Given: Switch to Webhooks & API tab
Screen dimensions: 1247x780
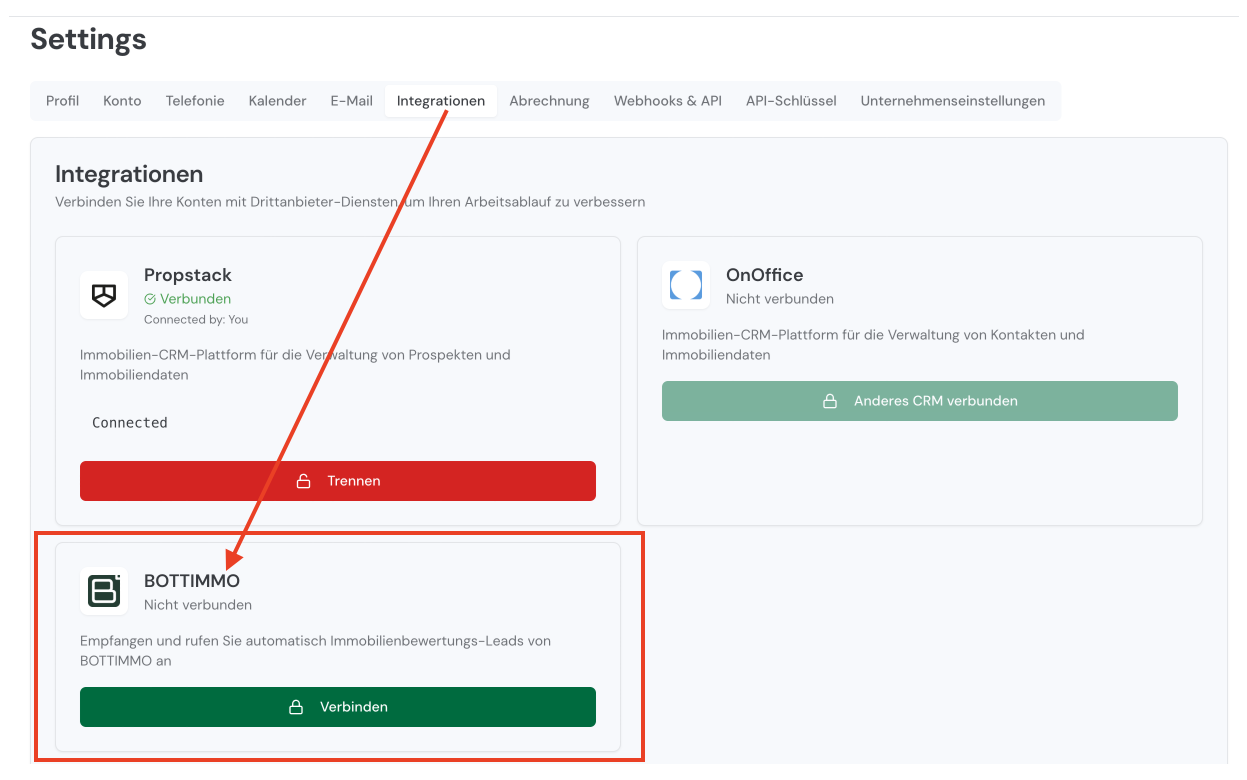Looking at the screenshot, I should tap(668, 101).
